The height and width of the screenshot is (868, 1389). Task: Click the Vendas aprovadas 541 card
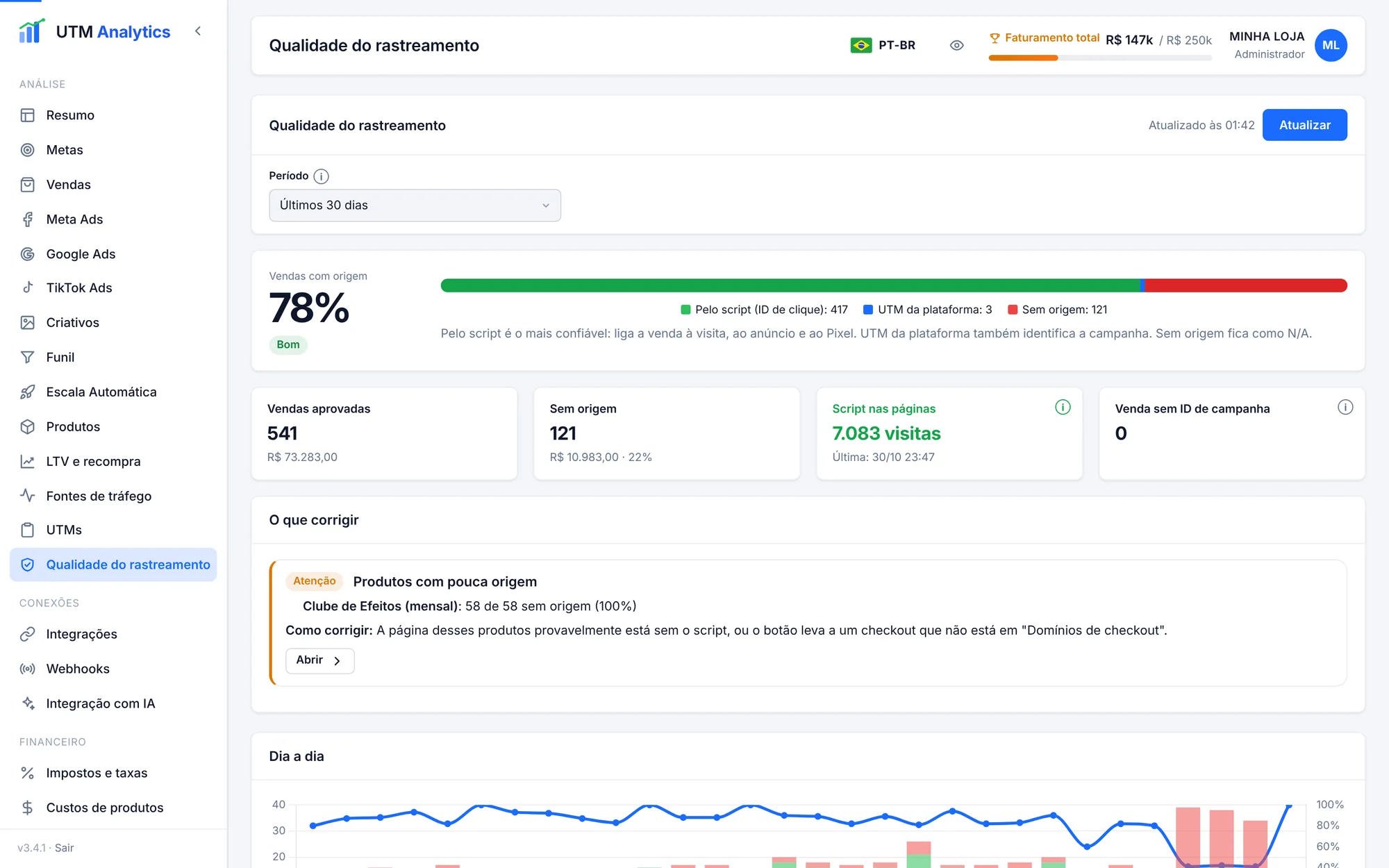(384, 433)
